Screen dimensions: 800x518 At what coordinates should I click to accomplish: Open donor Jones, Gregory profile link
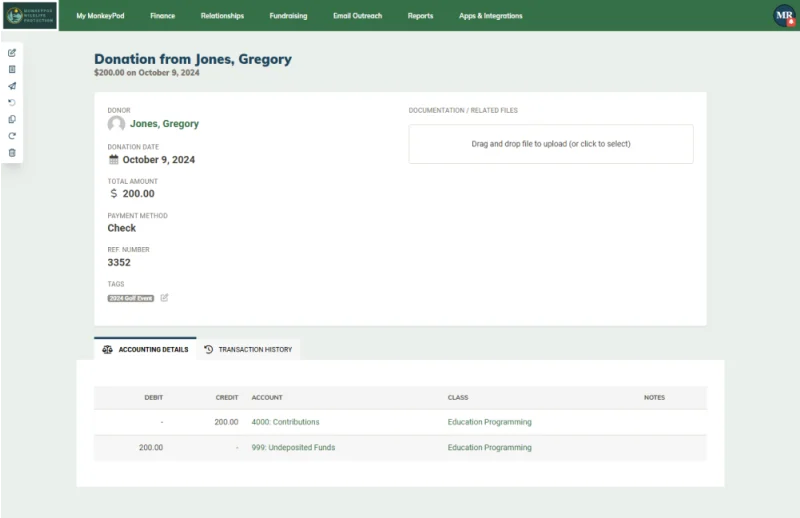coord(164,124)
